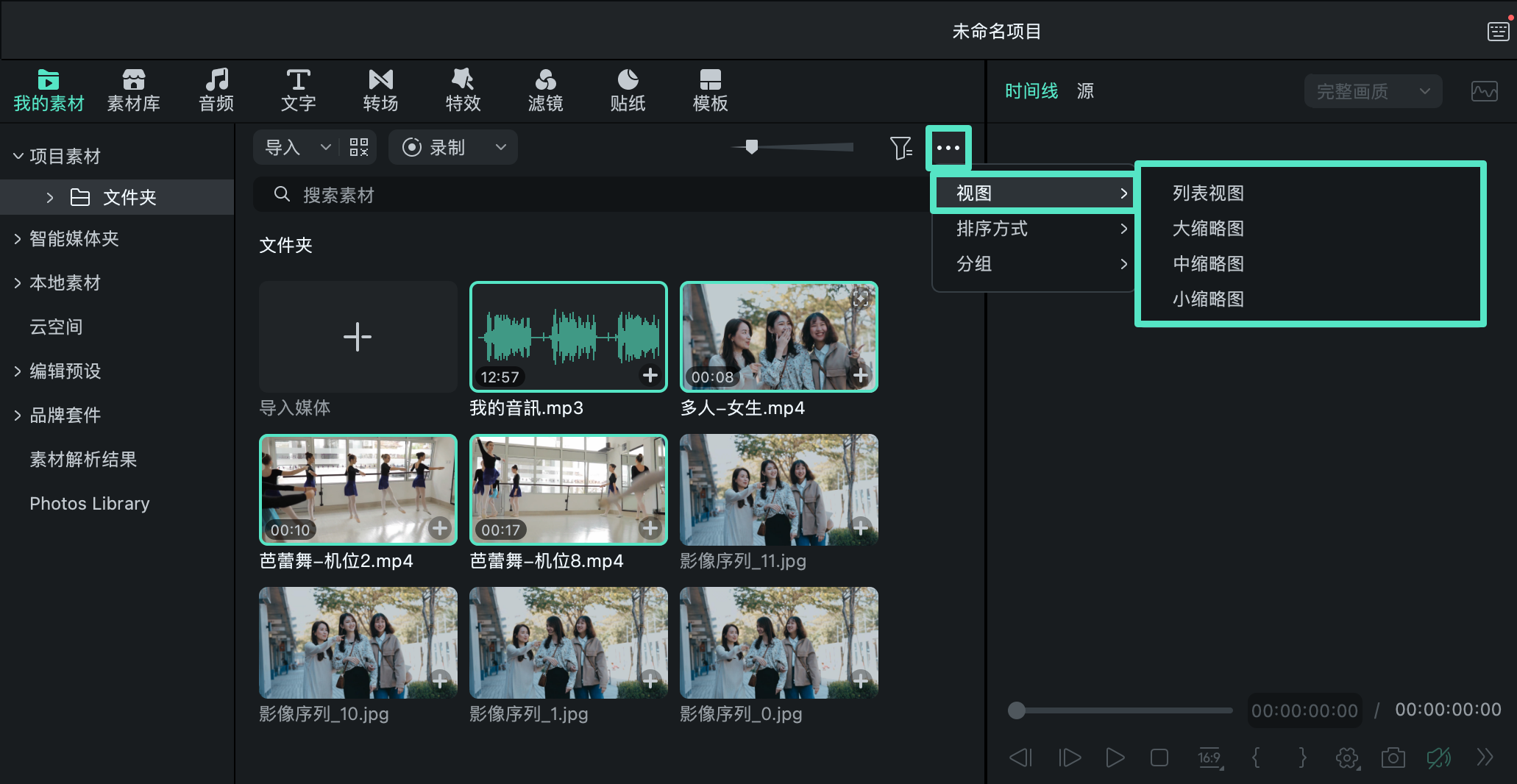Open the 特效 effects tab

coord(463,90)
